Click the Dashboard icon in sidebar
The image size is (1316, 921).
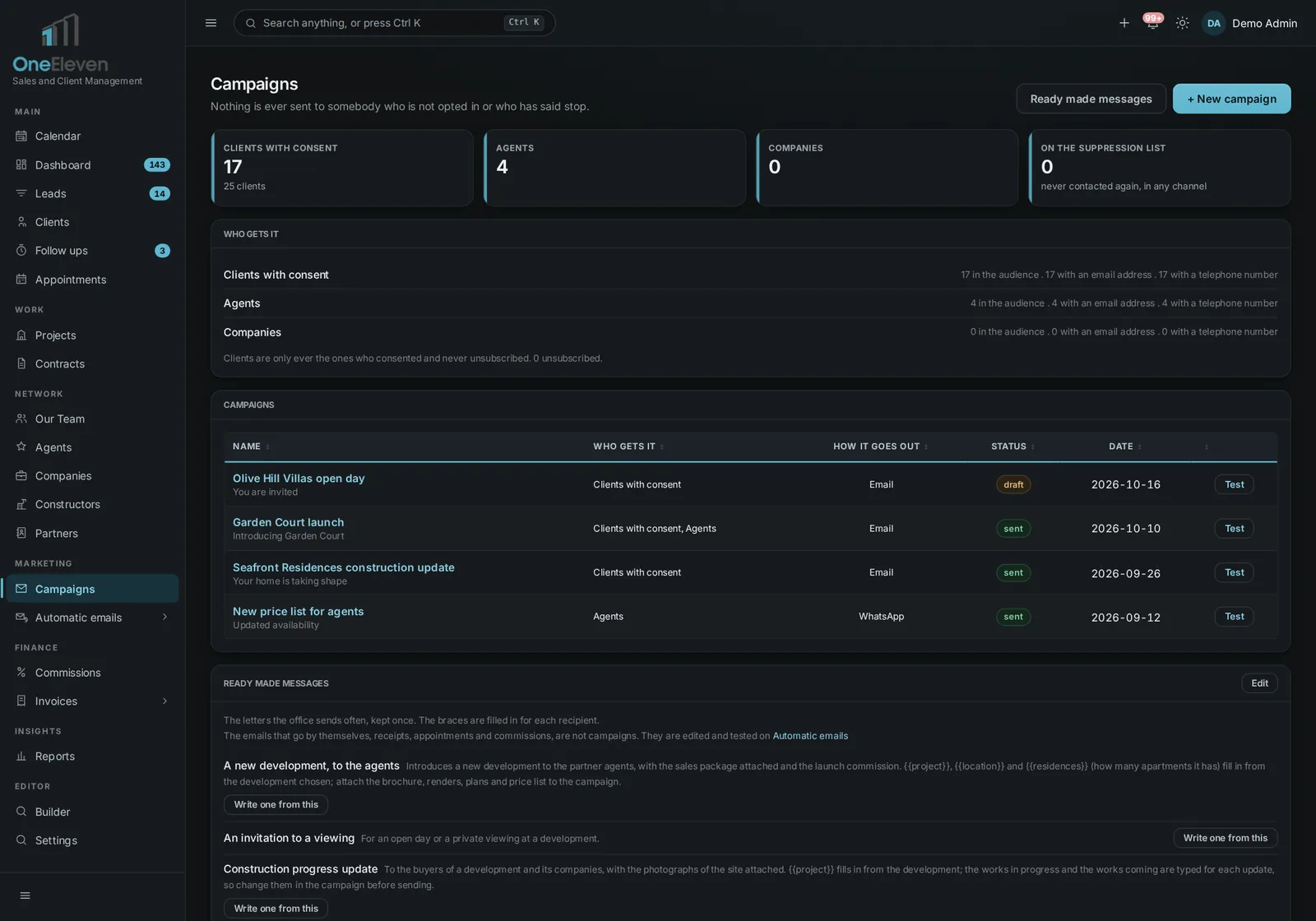(21, 164)
